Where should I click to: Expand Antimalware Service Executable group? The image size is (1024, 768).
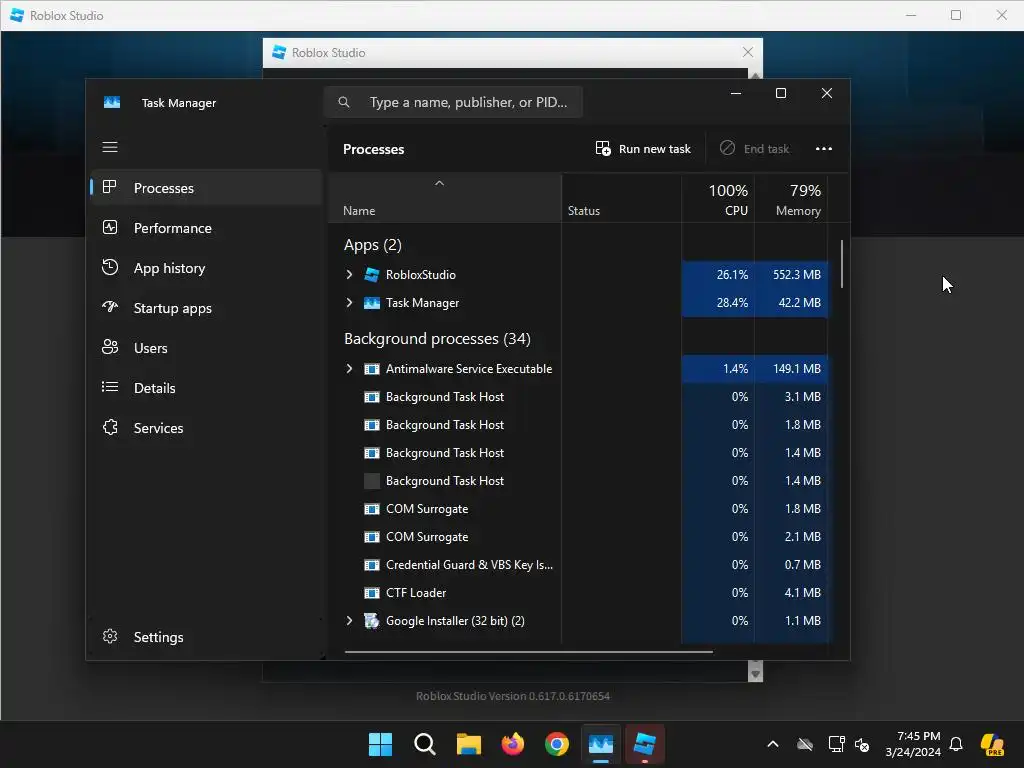click(349, 368)
